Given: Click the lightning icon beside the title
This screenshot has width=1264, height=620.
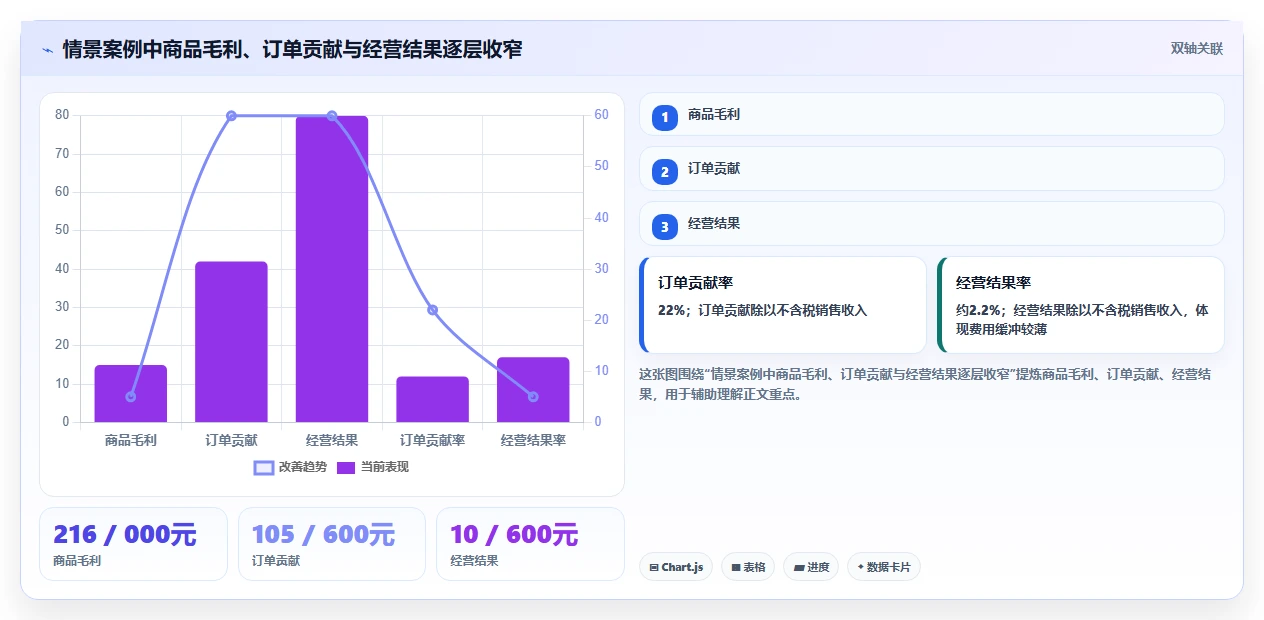Looking at the screenshot, I should (47, 49).
